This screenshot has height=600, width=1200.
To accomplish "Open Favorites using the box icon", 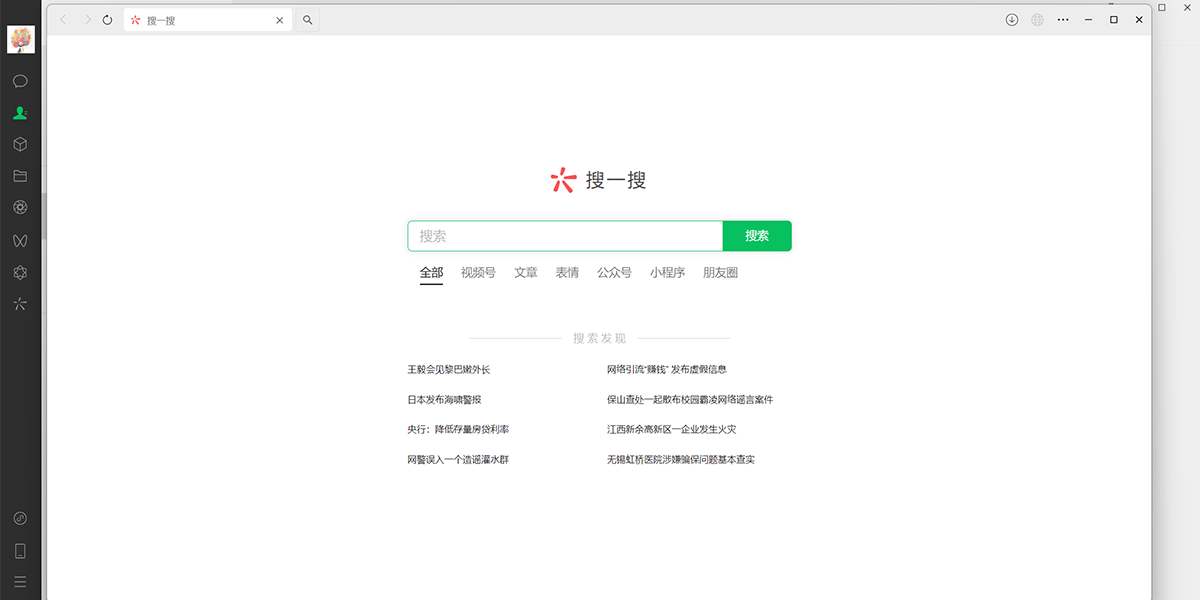I will [x=20, y=143].
